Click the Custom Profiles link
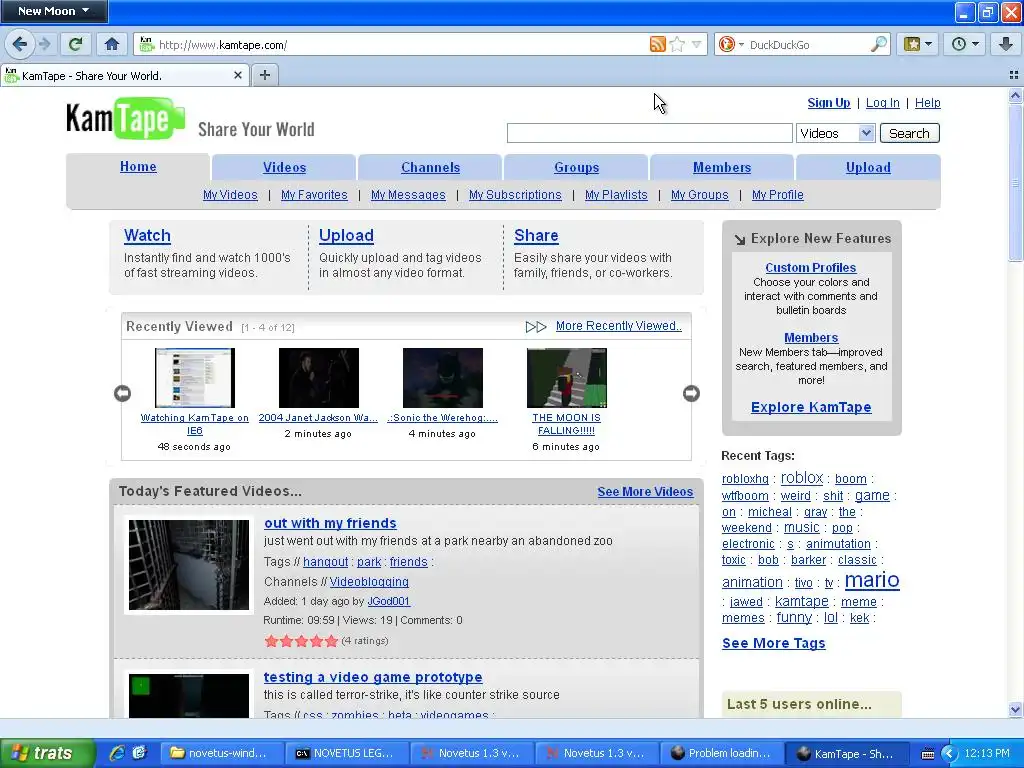The height and width of the screenshot is (768, 1024). 810,267
